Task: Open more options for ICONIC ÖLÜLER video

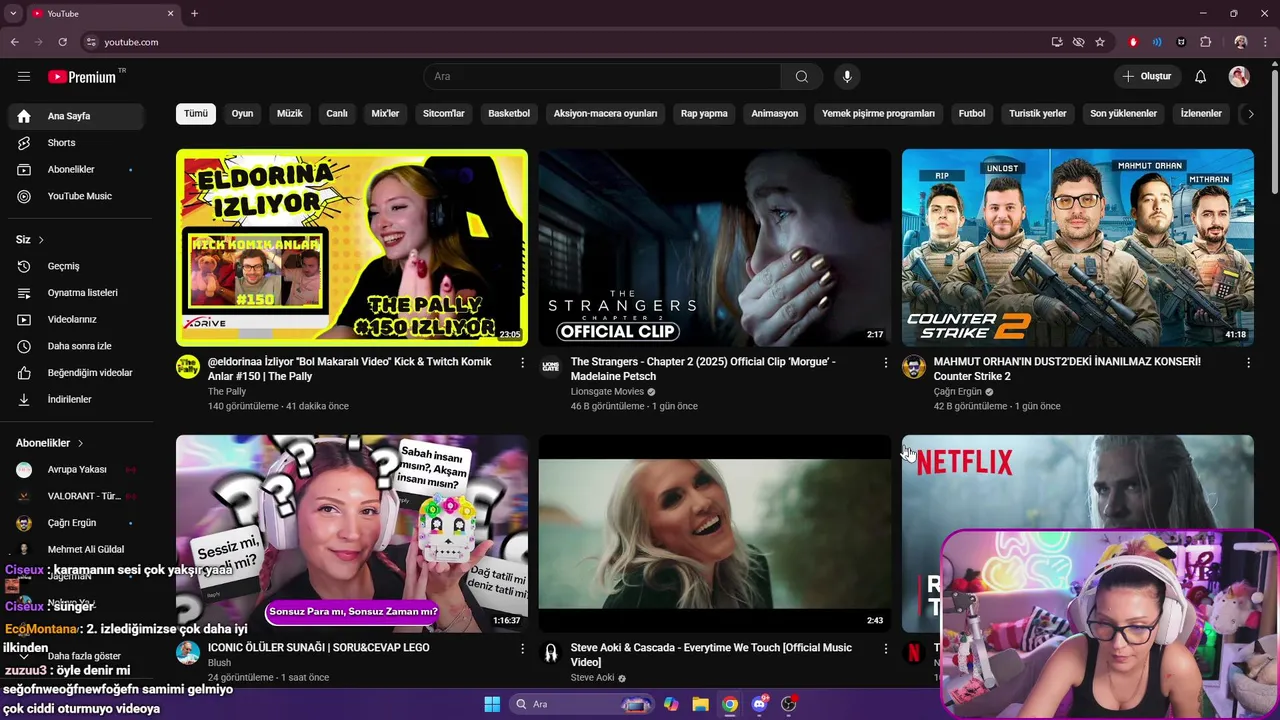Action: coord(522,649)
